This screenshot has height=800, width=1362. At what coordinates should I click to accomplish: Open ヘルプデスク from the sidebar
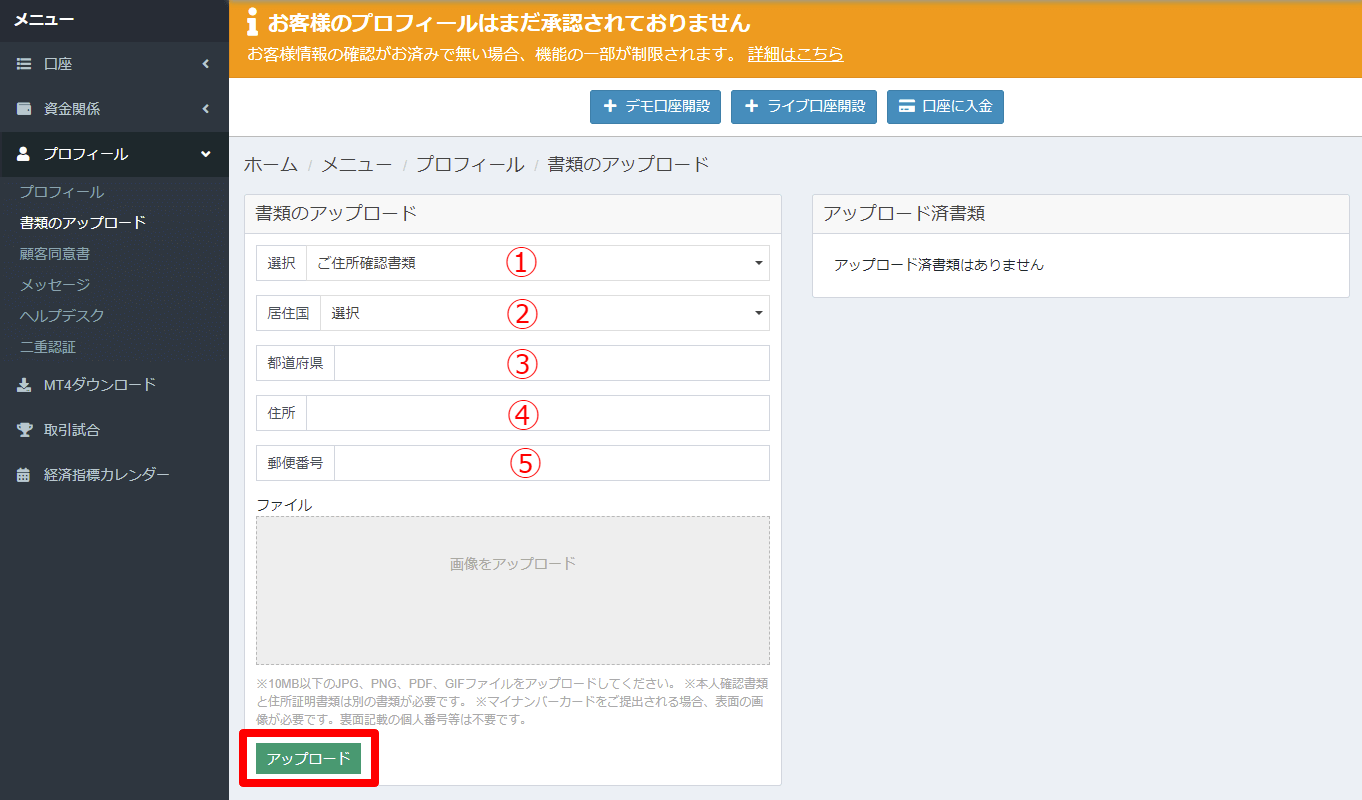(x=62, y=316)
